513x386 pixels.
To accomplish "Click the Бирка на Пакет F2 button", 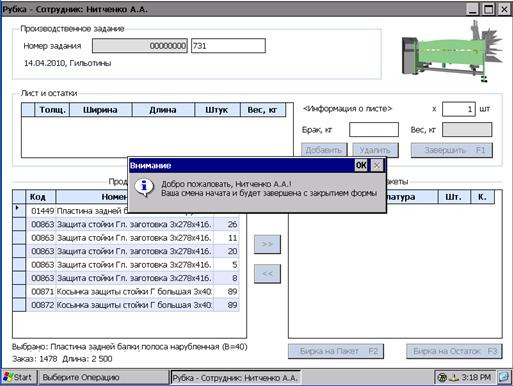I will [x=336, y=351].
